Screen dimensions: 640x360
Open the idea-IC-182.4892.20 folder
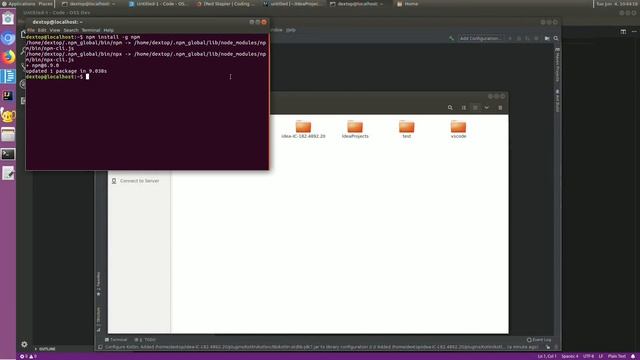click(x=303, y=129)
